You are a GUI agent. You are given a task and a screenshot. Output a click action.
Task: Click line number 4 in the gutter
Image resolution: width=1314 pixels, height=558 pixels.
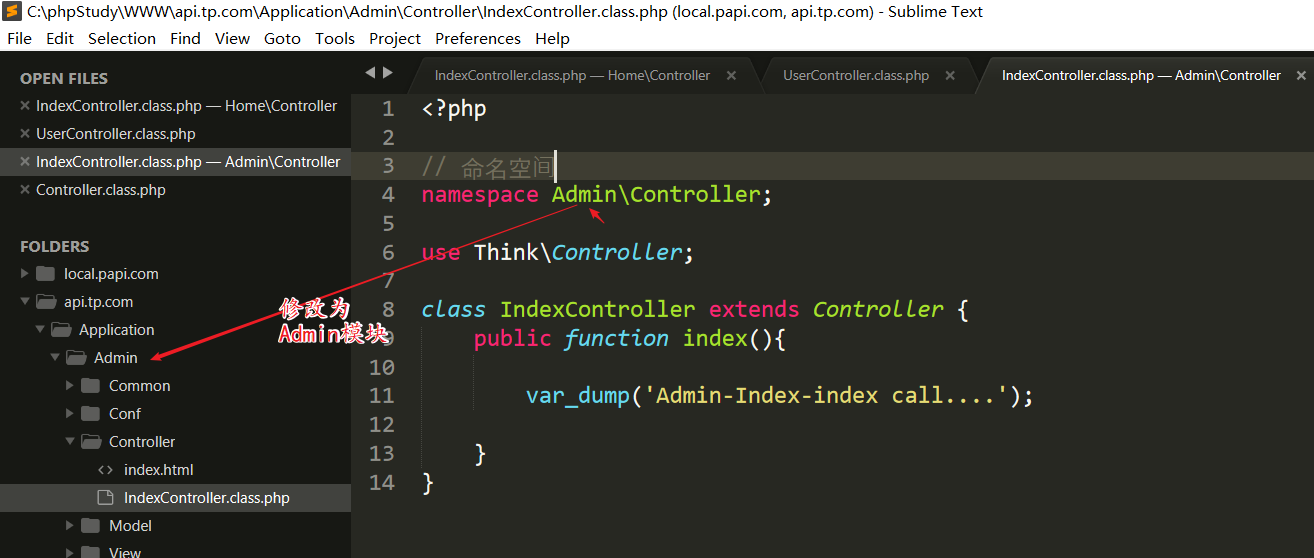tap(388, 194)
